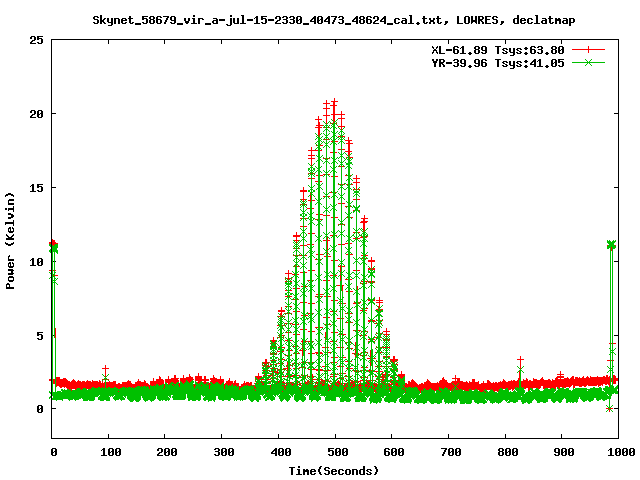This screenshot has width=640, height=480.
Task: Click the signal peak near 500 seconds
Action: coord(334,102)
